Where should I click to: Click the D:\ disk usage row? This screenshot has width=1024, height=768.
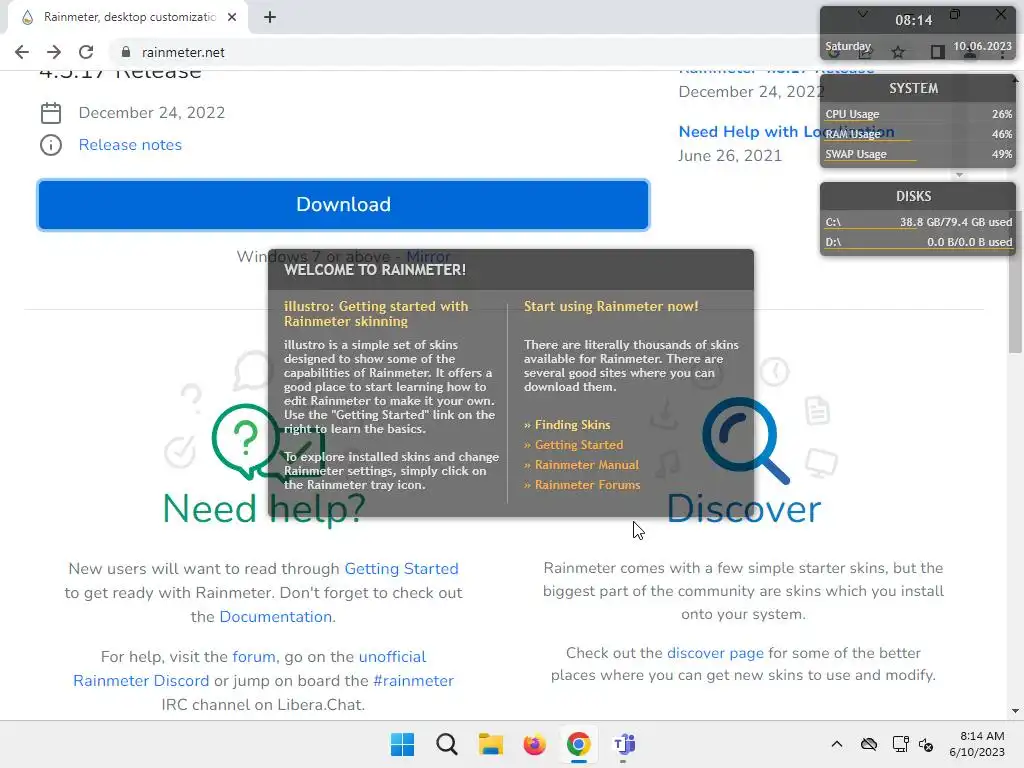click(918, 242)
